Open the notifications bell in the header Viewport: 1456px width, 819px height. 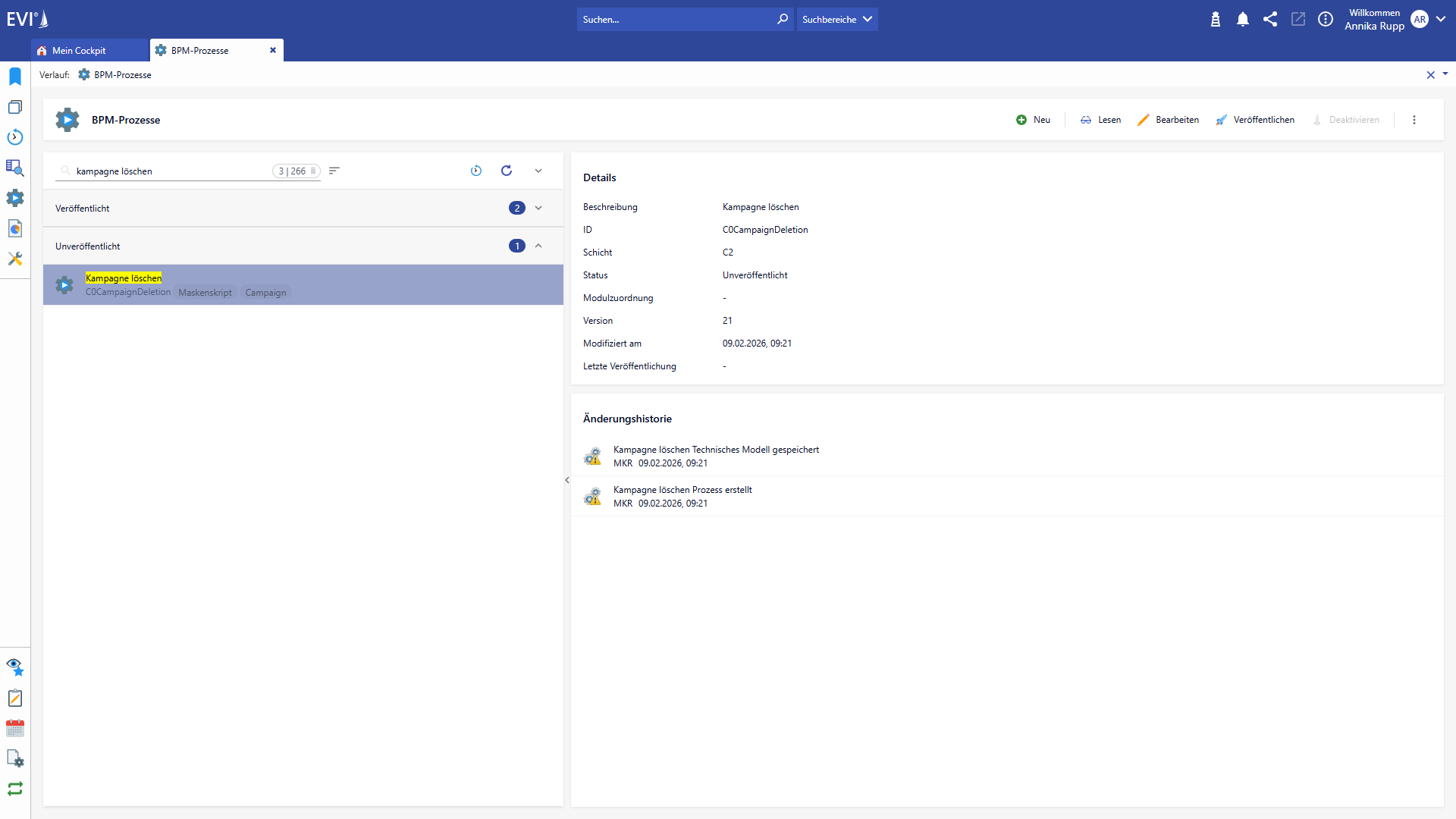pyautogui.click(x=1243, y=19)
